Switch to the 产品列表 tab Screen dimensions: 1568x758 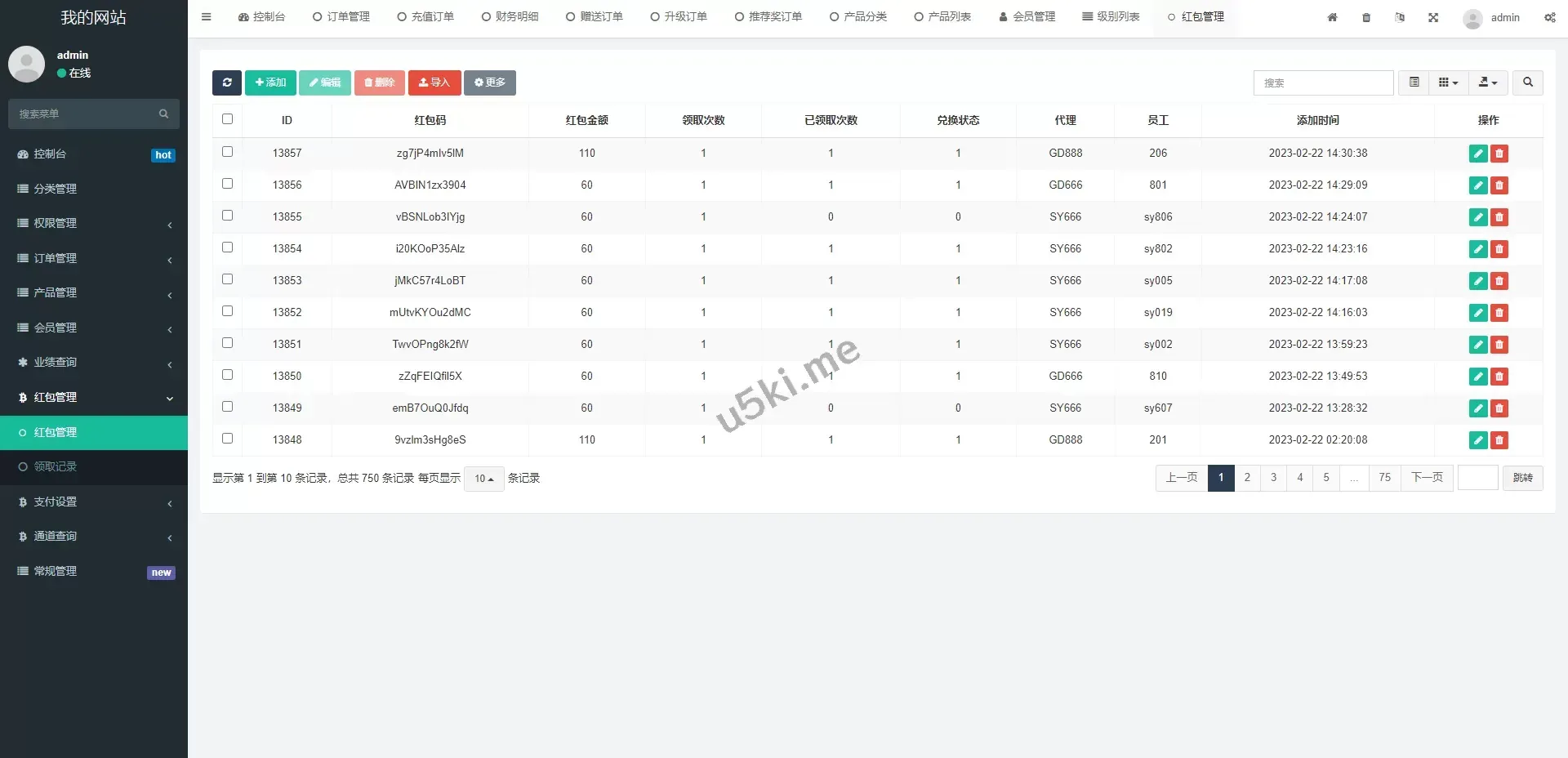(942, 17)
